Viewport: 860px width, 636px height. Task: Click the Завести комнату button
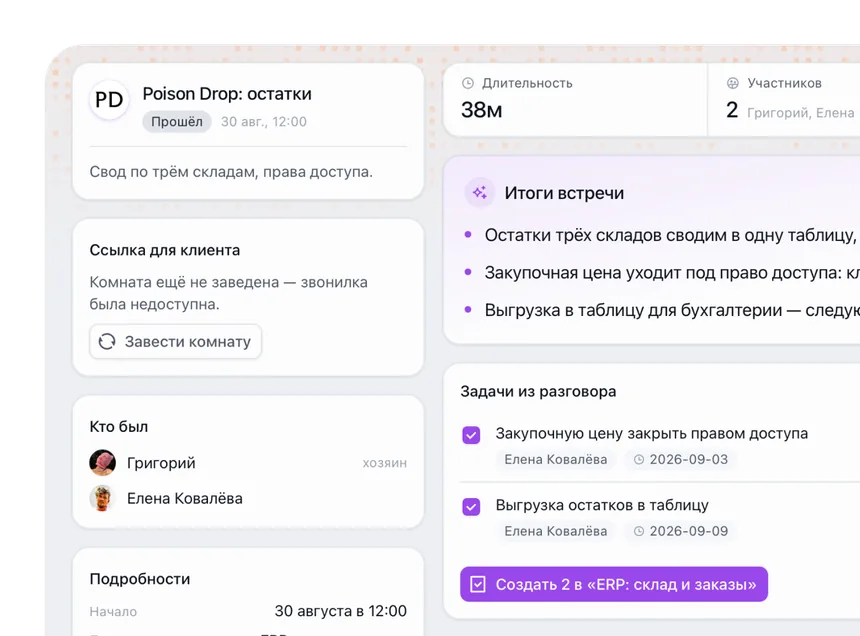coord(176,342)
